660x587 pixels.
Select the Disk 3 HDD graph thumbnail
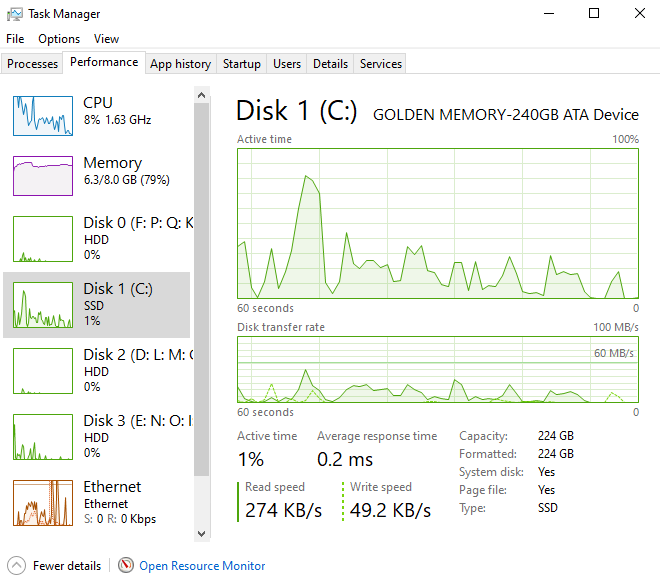[x=43, y=437]
